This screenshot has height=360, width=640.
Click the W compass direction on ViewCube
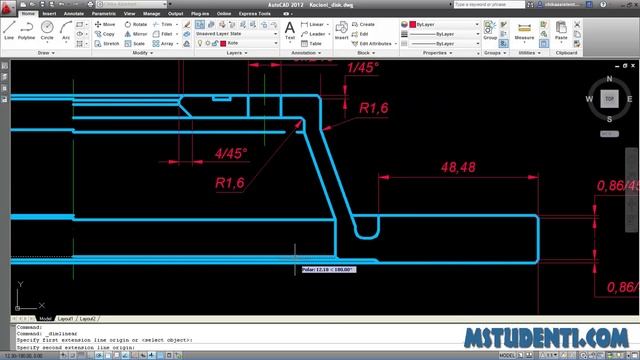tap(589, 99)
